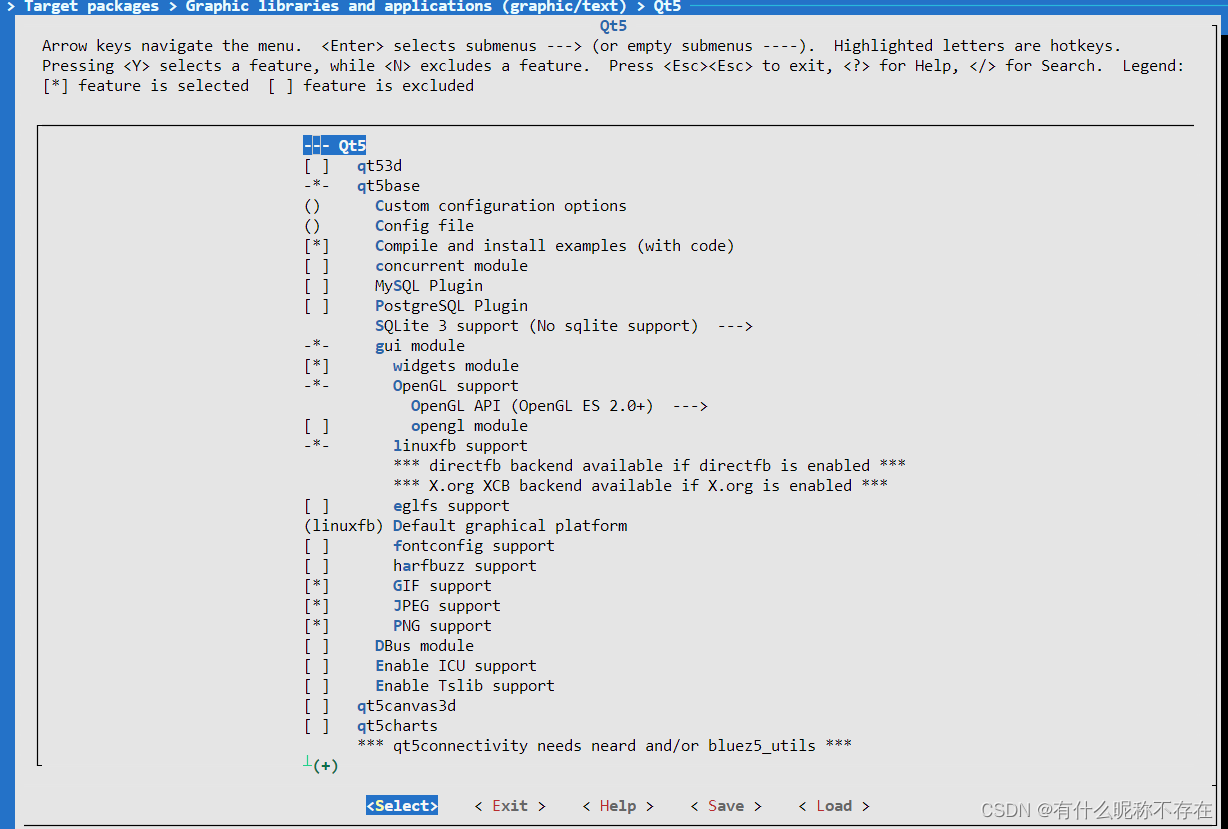This screenshot has height=829, width=1228.
Task: Click the directfb backend note line
Action: click(650, 466)
